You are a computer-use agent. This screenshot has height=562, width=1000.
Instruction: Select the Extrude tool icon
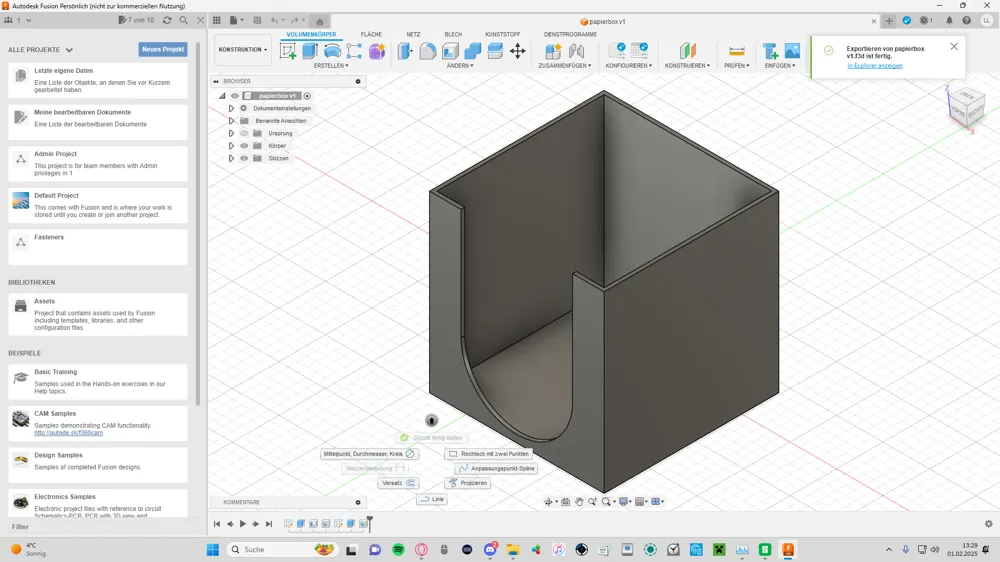[x=310, y=51]
